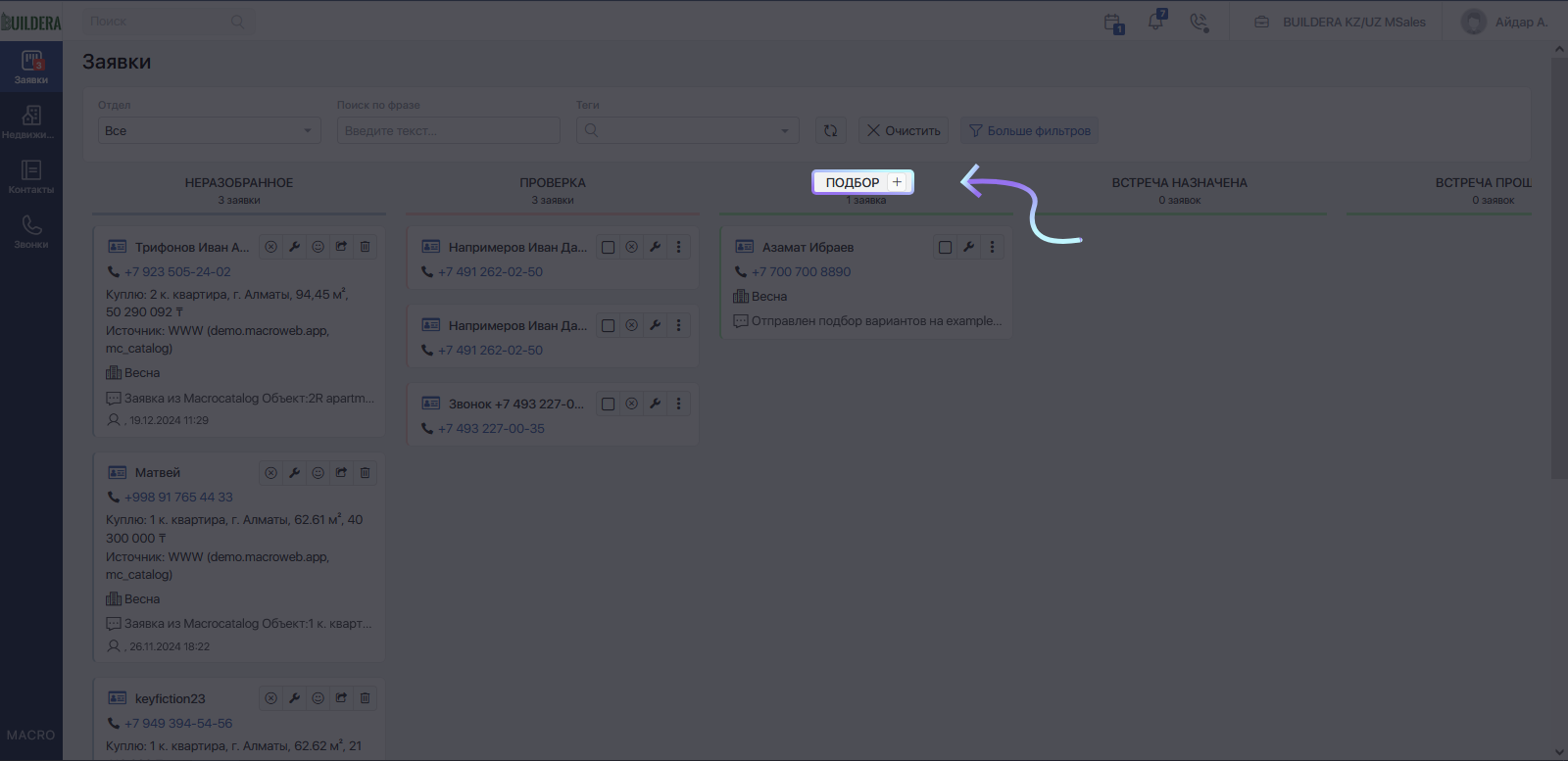Open three-dot menu on Звонок +7 493 card
The width and height of the screenshot is (1568, 761).
[678, 404]
